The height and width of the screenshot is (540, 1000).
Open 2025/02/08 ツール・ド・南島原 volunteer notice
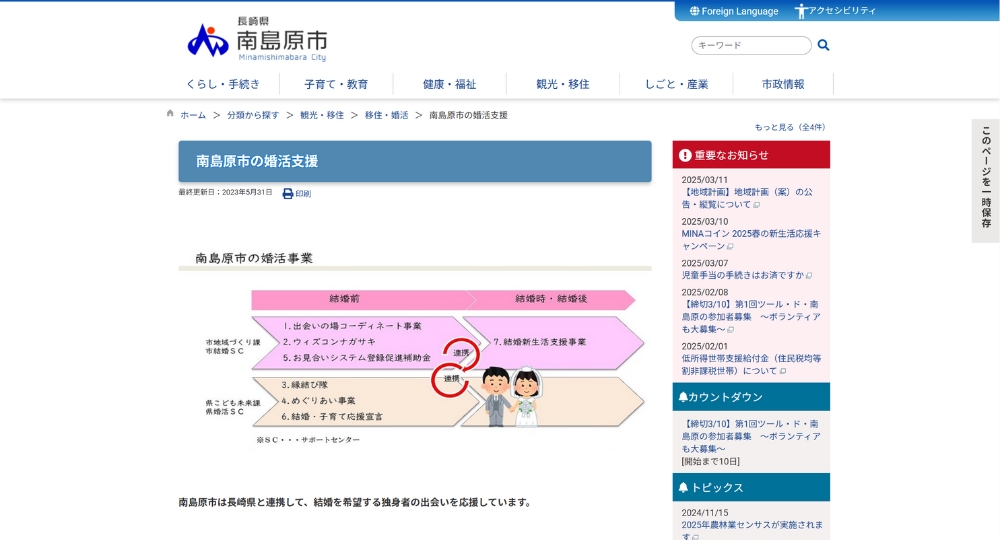pyautogui.click(x=751, y=317)
